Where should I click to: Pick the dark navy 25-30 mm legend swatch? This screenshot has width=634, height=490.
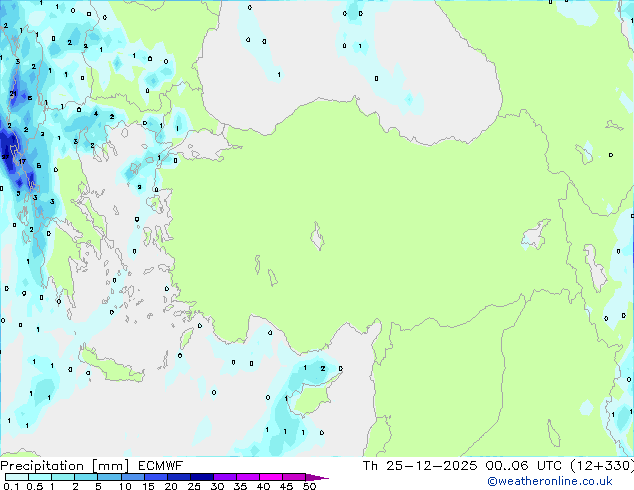click(202, 477)
